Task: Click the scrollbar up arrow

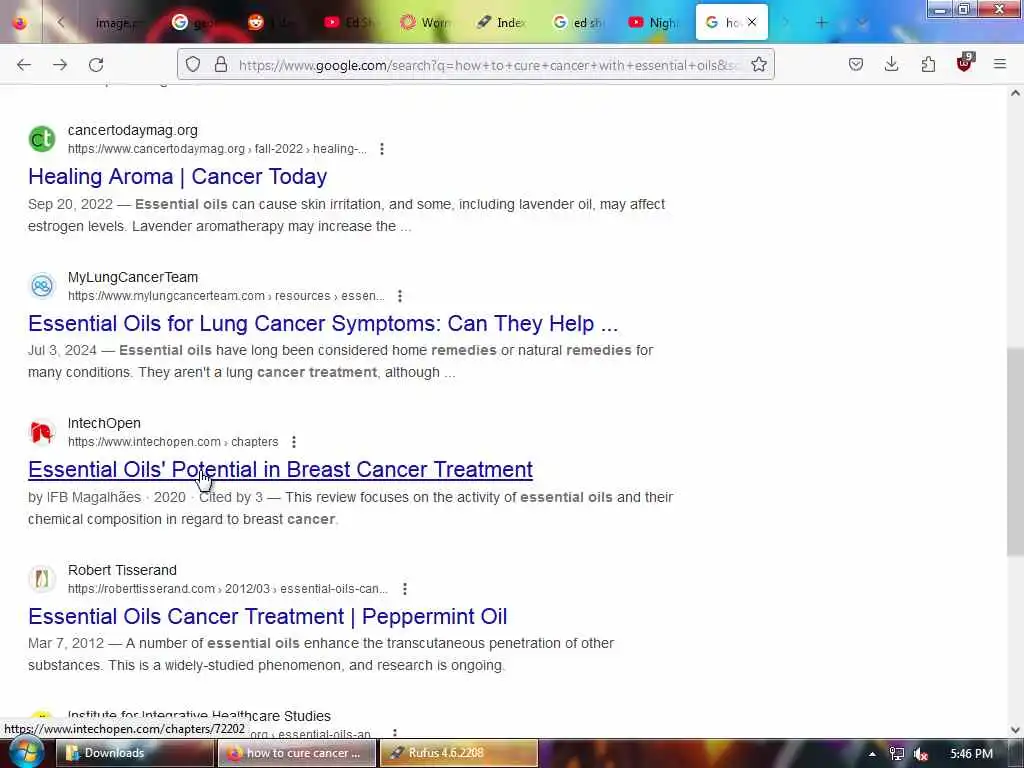Action: (1015, 93)
